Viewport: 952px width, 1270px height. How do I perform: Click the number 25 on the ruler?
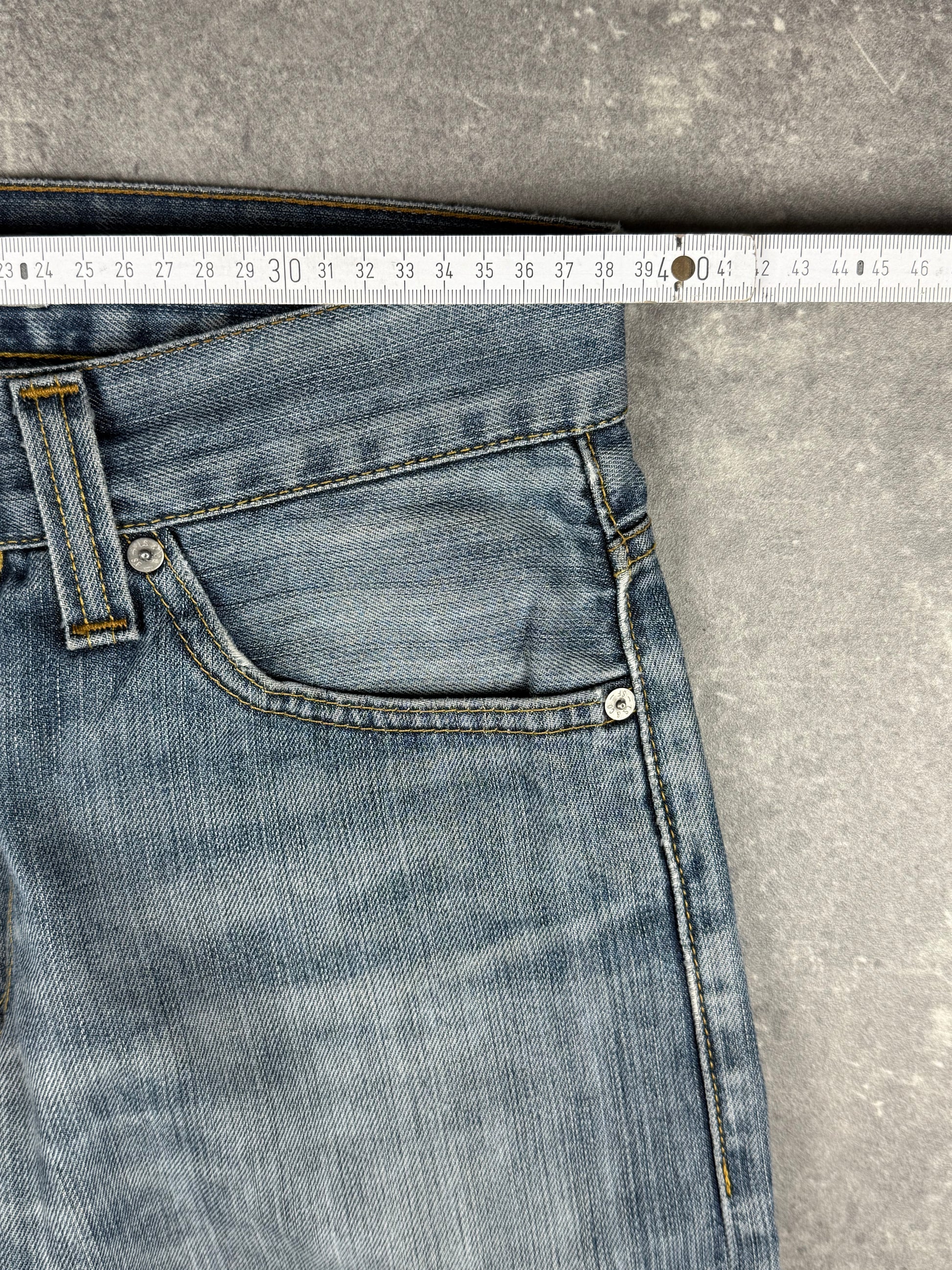click(x=84, y=270)
